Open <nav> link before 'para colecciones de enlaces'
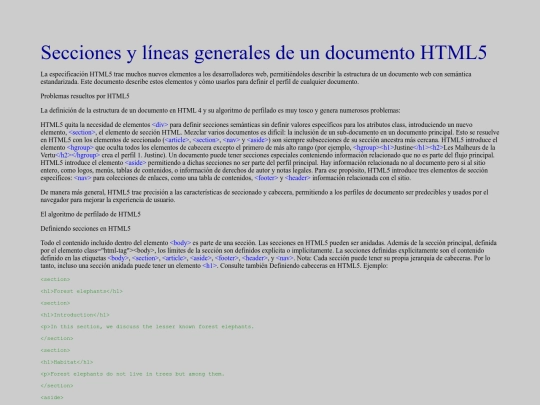Screen dimensions: 540x405 pyautogui.click(x=83, y=178)
